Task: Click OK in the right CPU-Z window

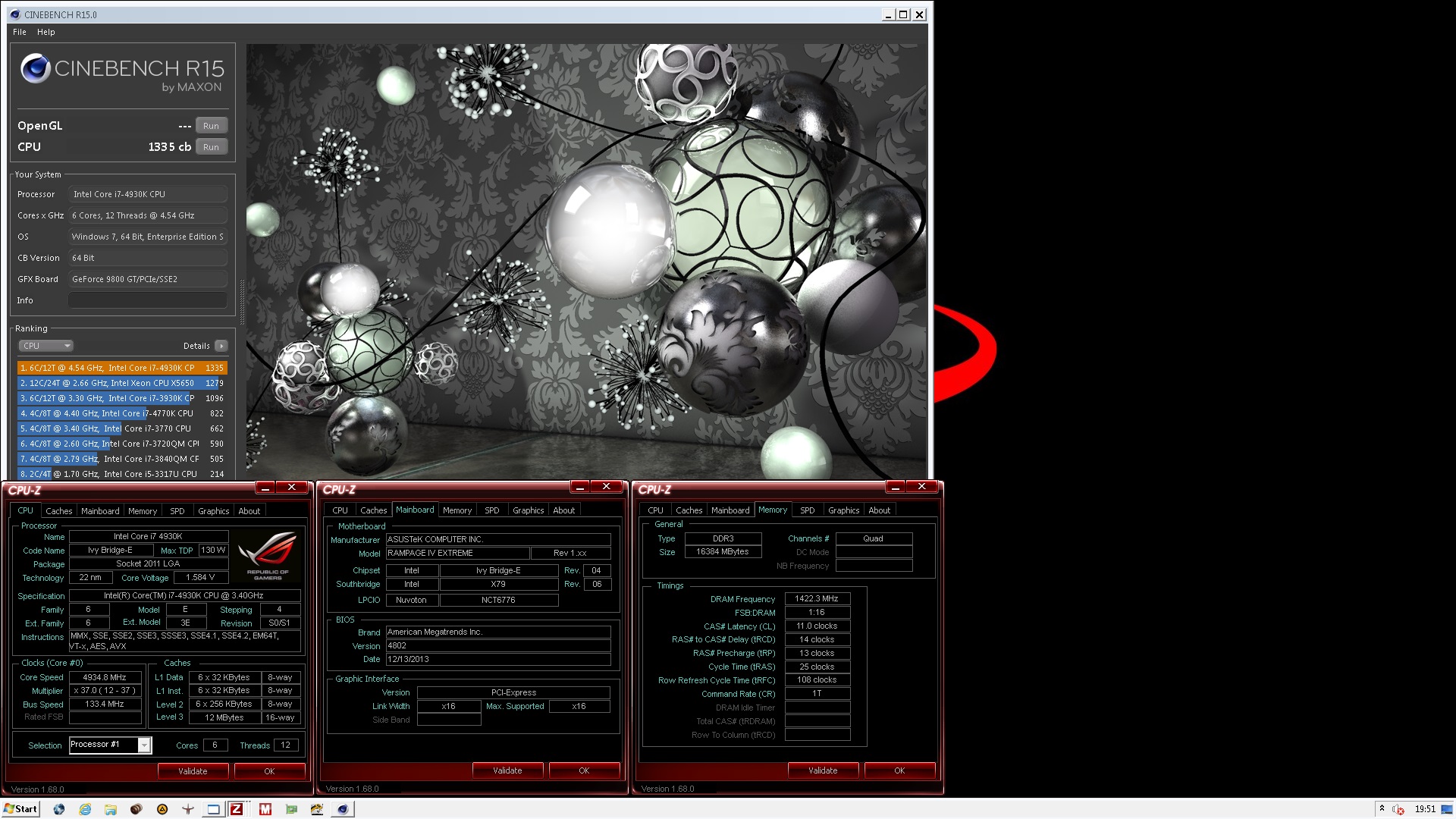Action: pos(899,770)
